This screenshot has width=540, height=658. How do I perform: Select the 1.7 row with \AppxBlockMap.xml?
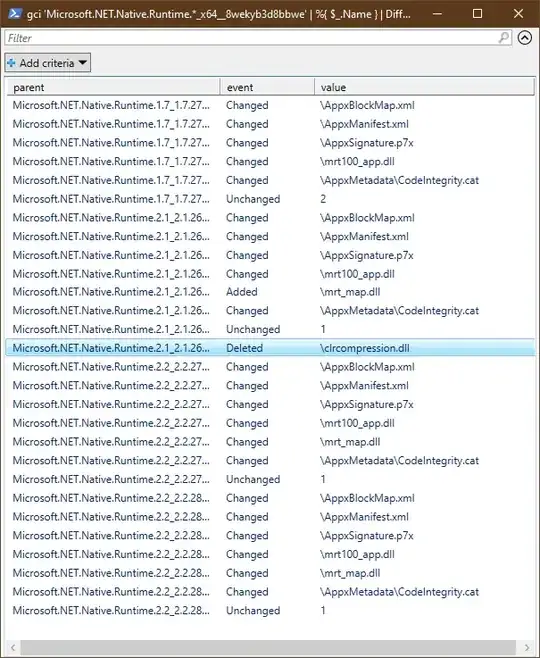[x=270, y=105]
